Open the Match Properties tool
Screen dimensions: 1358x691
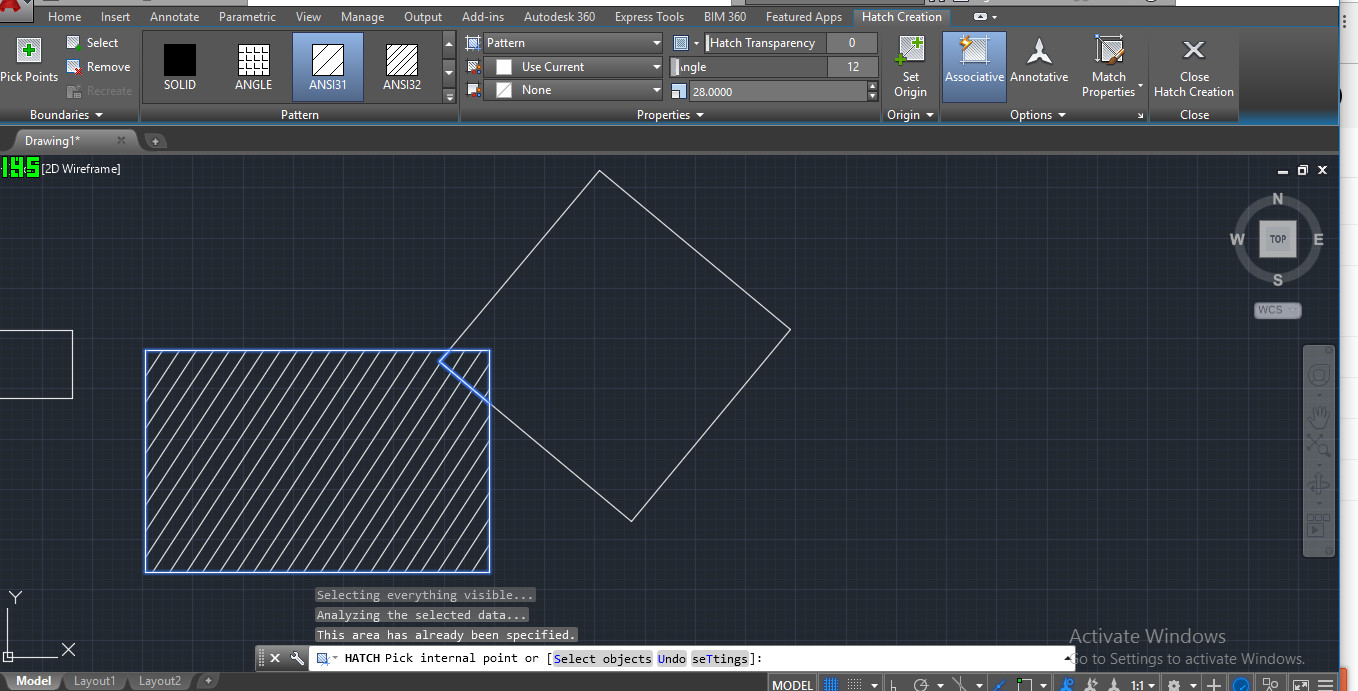click(x=1108, y=67)
